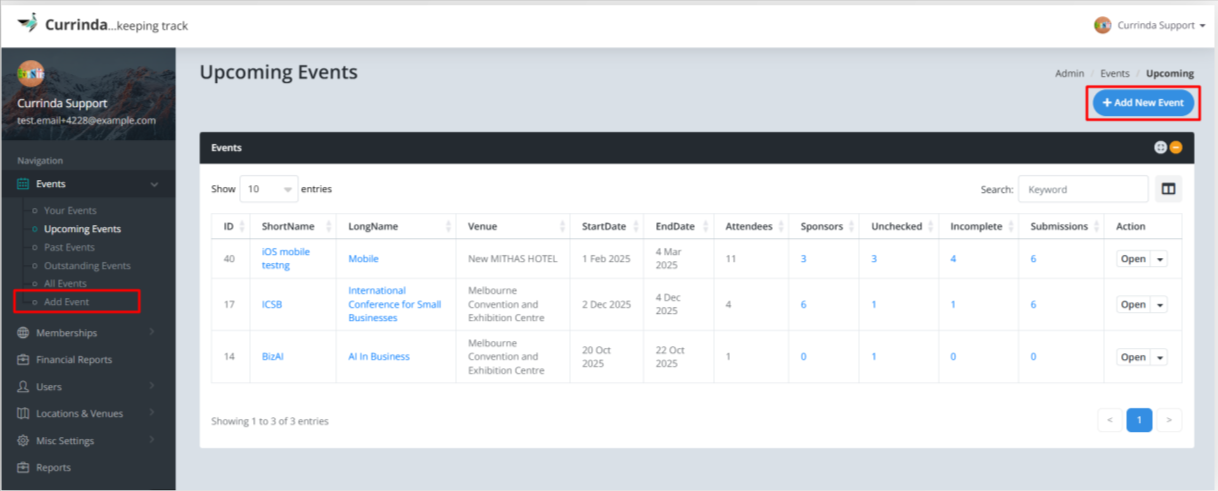Click the Misc Settings gear icon
The height and width of the screenshot is (491, 1218).
pyautogui.click(x=23, y=441)
